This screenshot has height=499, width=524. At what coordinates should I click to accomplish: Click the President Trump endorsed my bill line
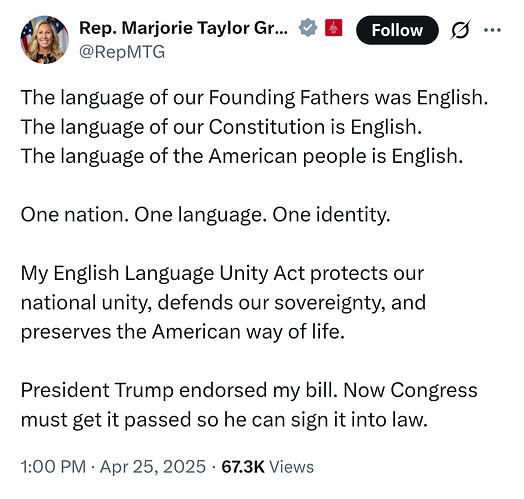[249, 391]
